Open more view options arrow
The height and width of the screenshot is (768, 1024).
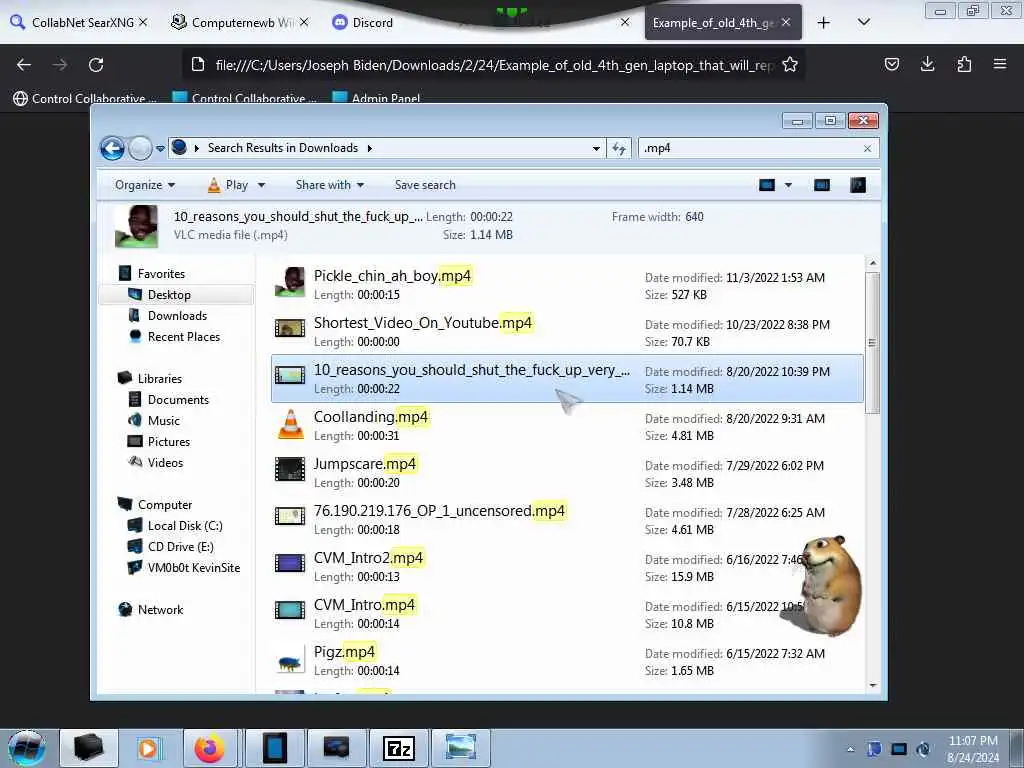788,185
